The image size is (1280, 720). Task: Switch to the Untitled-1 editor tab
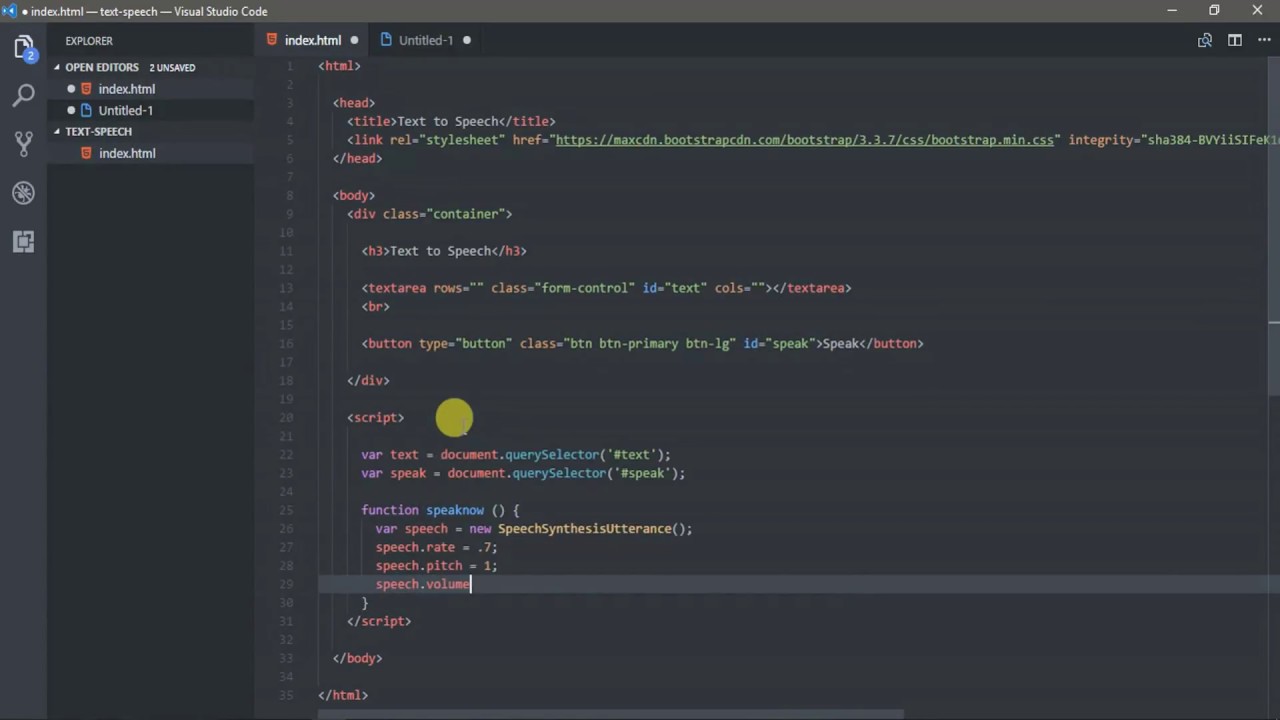tap(425, 40)
